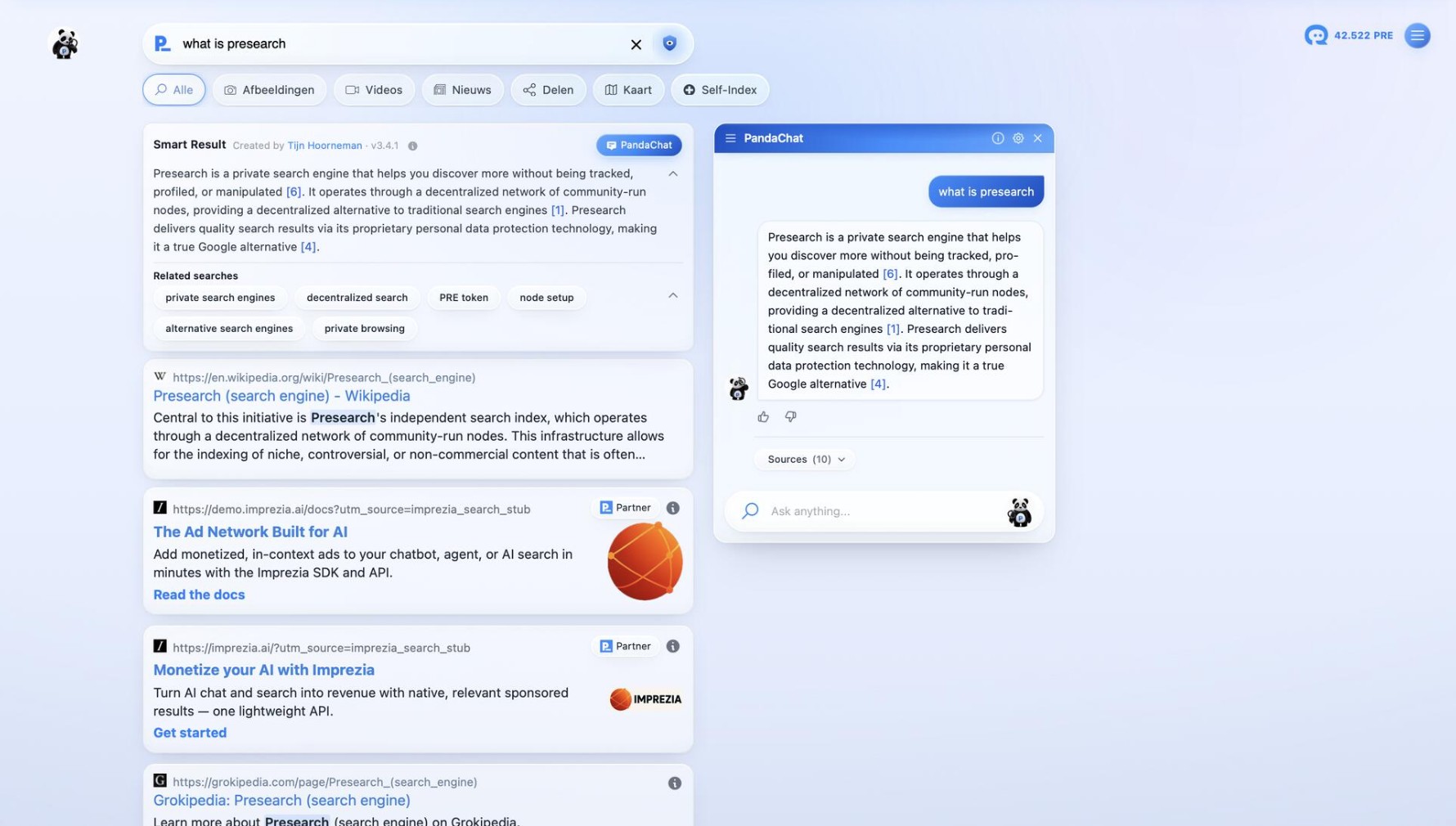This screenshot has height=826, width=1456.
Task: Select 'decentralized search' related search chip
Action: pyautogui.click(x=357, y=297)
